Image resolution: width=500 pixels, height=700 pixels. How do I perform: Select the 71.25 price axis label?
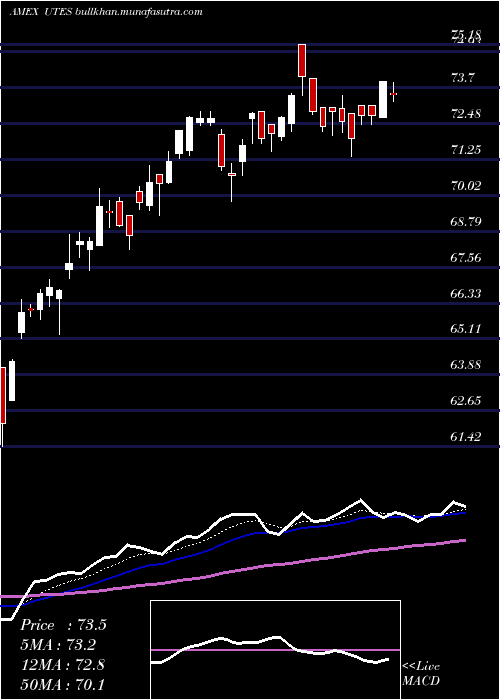pyautogui.click(x=466, y=149)
